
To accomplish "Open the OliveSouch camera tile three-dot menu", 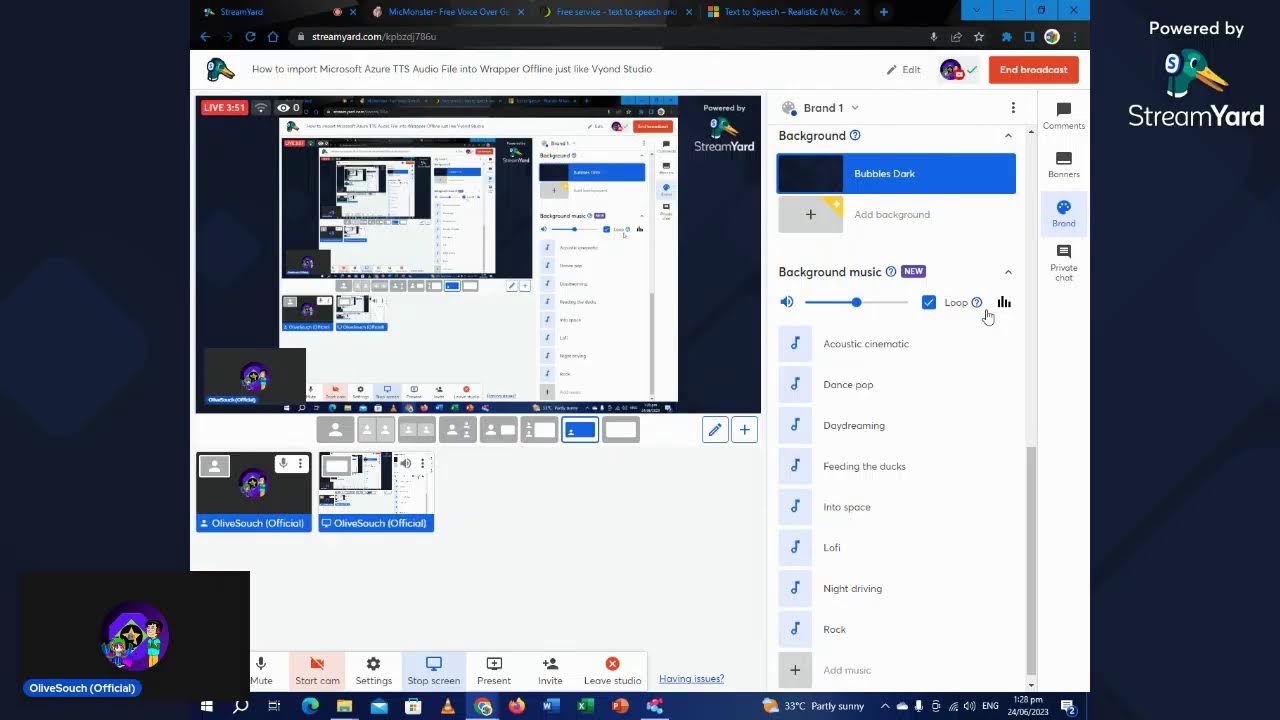I will (300, 464).
